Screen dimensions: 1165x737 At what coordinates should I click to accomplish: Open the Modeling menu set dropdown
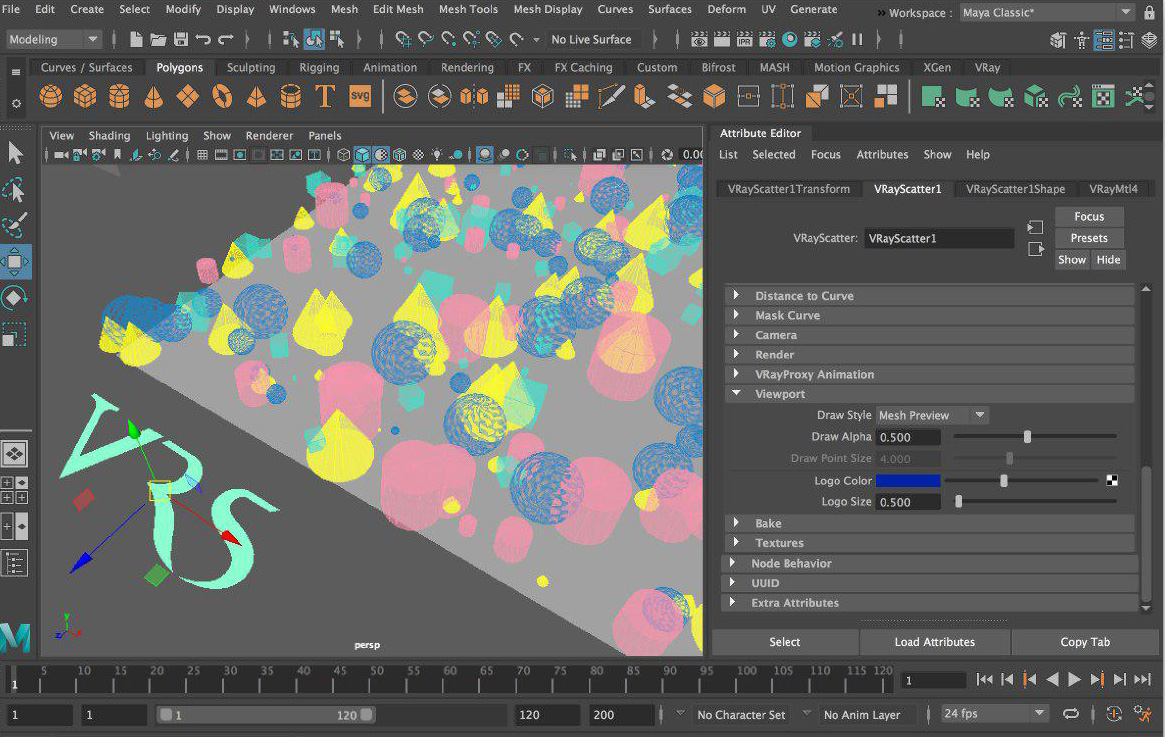point(53,39)
